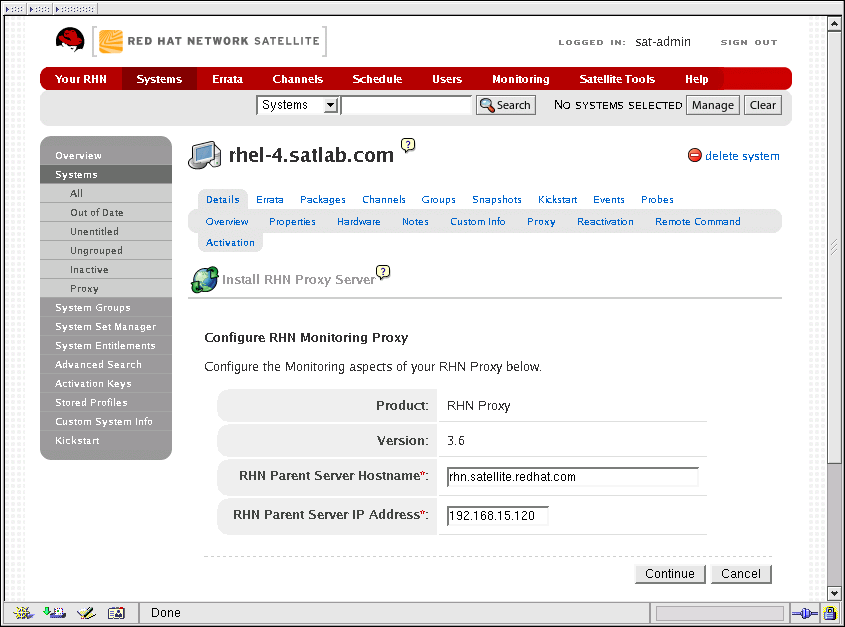The height and width of the screenshot is (627, 845).
Task: Click the Red Hat shadowman logo
Action: (x=70, y=40)
